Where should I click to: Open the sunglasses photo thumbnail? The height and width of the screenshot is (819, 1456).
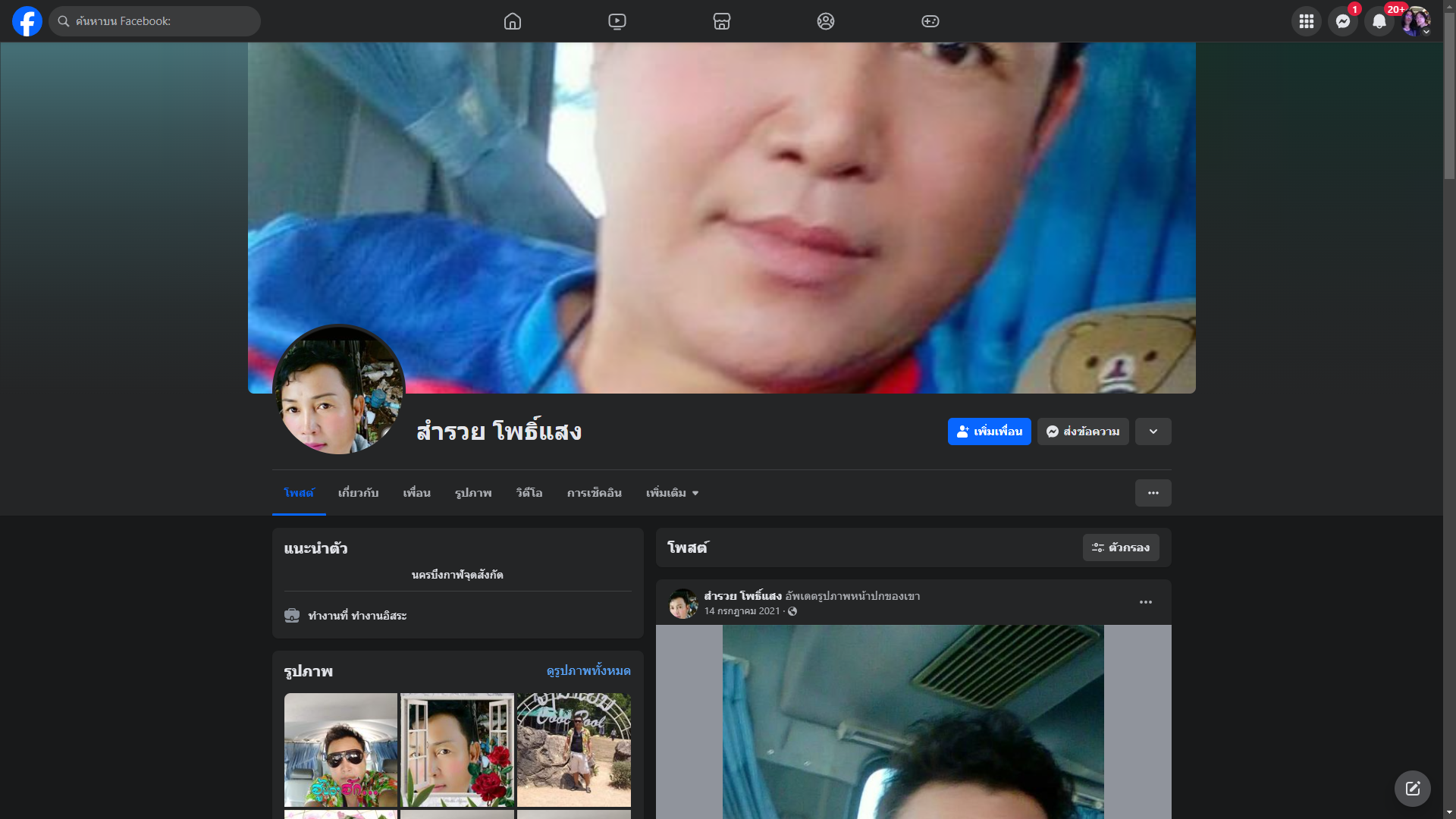(340, 749)
